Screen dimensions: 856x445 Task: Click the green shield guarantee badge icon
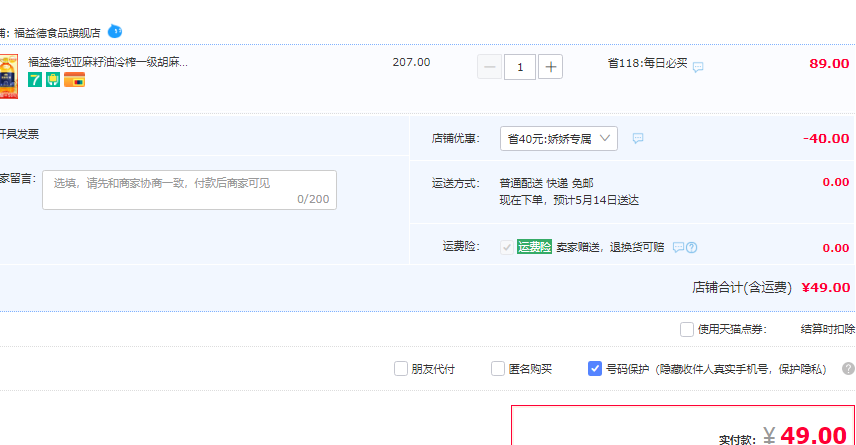tap(53, 80)
